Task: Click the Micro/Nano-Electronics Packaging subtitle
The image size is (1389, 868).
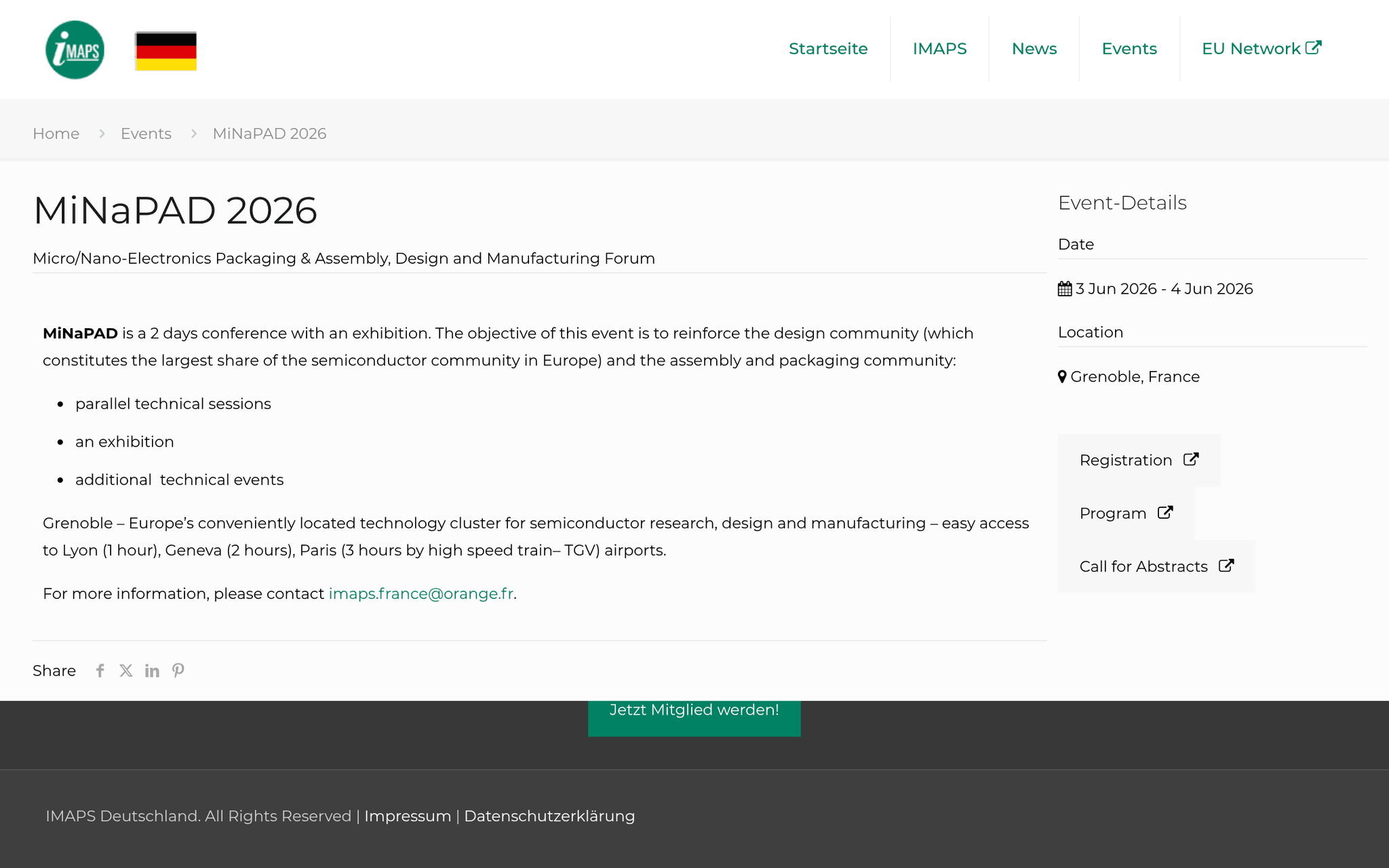Action: pos(344,258)
